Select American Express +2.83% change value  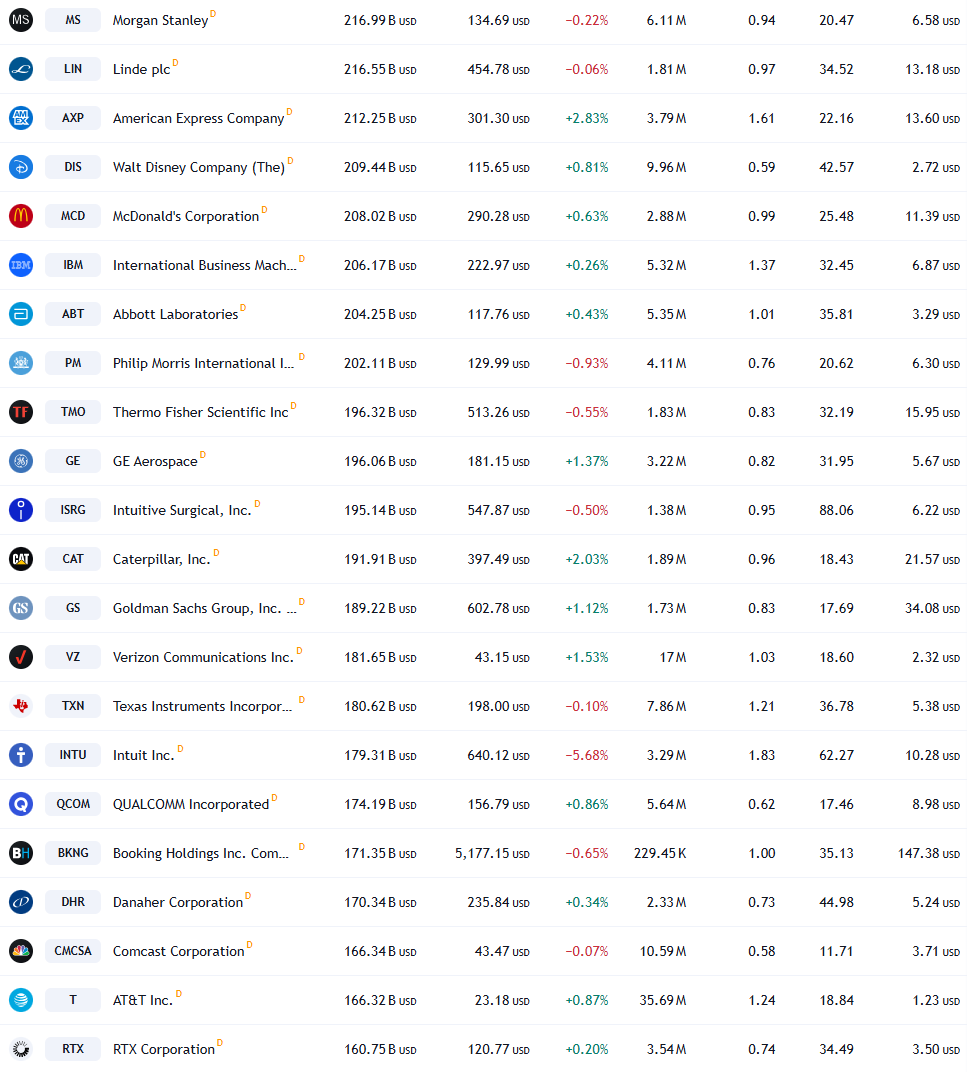click(x=587, y=118)
